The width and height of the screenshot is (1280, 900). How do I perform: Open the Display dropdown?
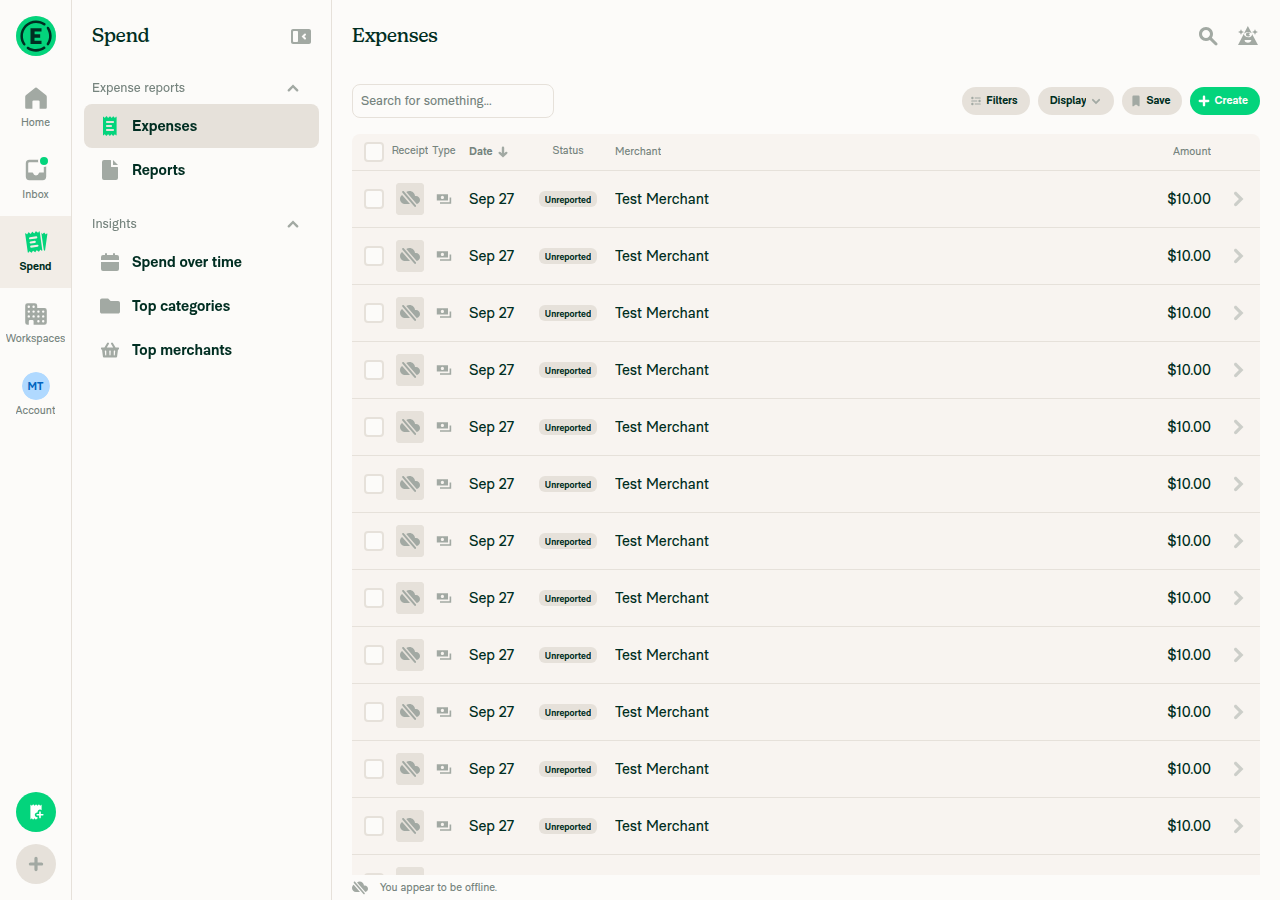click(1076, 101)
